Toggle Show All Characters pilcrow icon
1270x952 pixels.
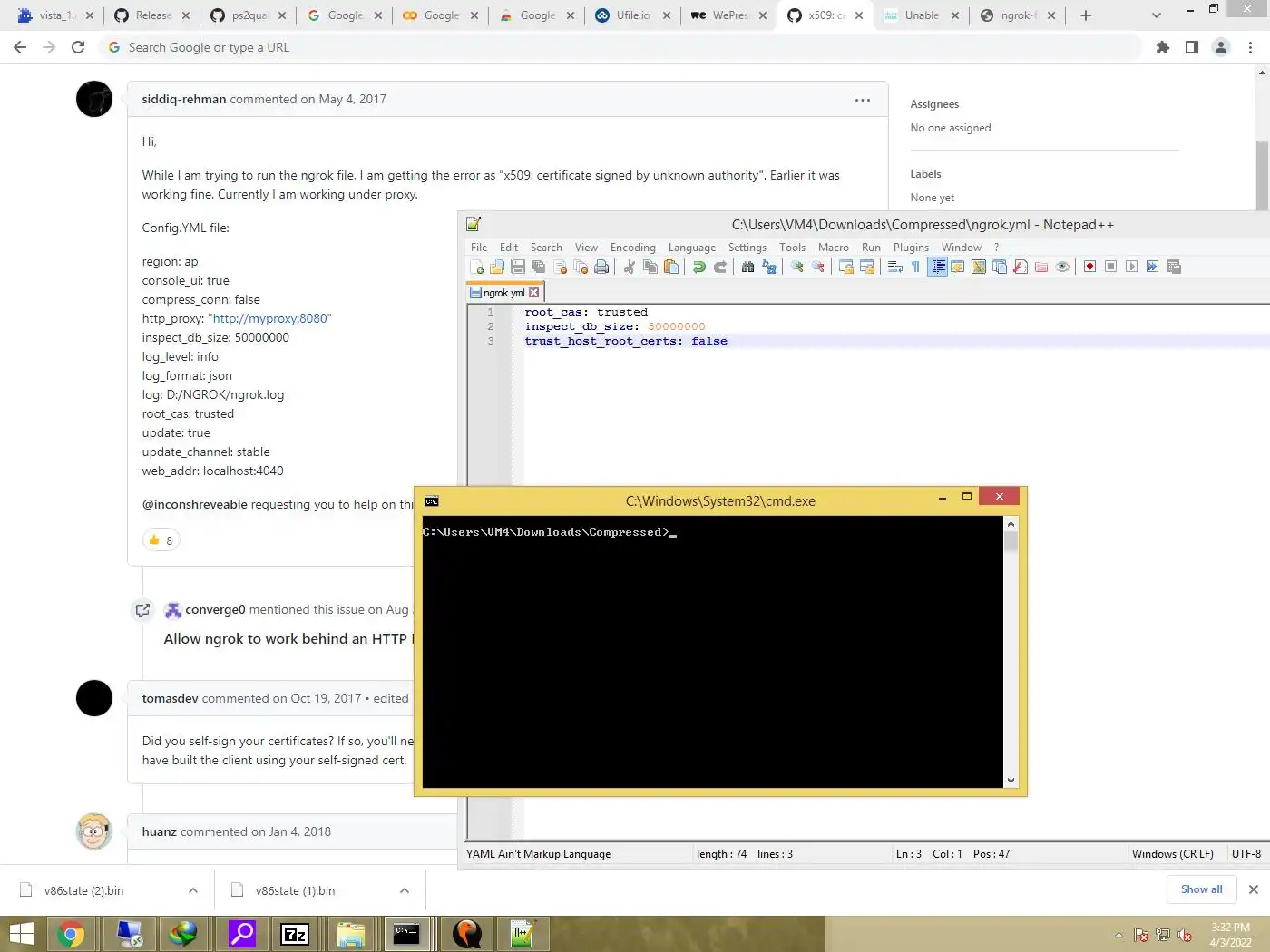(x=915, y=267)
